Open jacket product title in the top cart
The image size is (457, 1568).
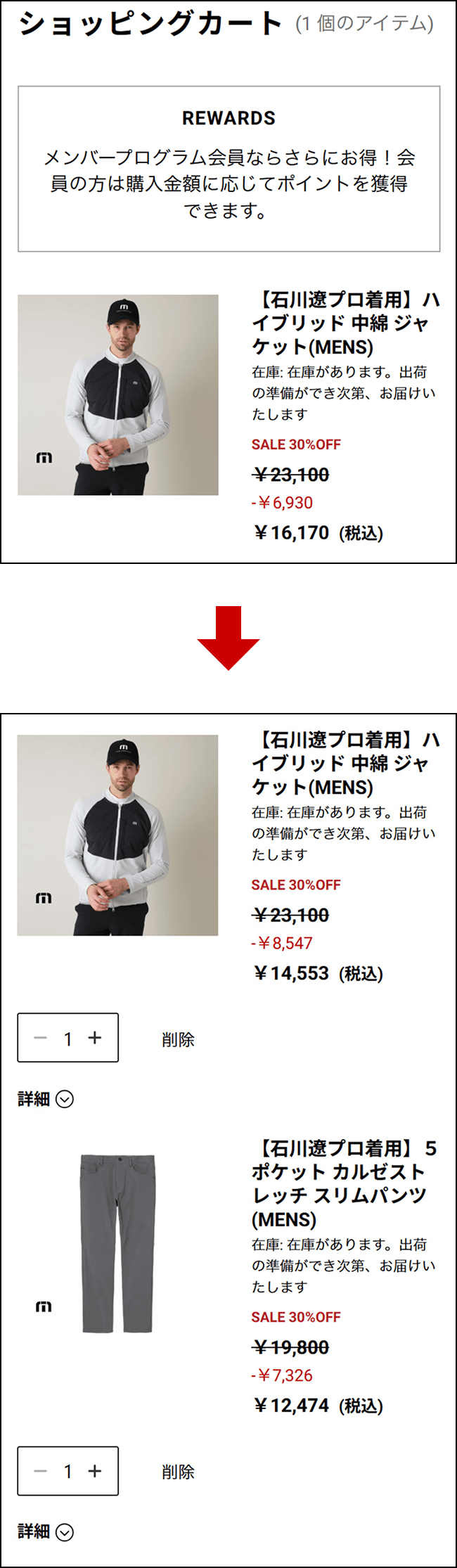[346, 323]
